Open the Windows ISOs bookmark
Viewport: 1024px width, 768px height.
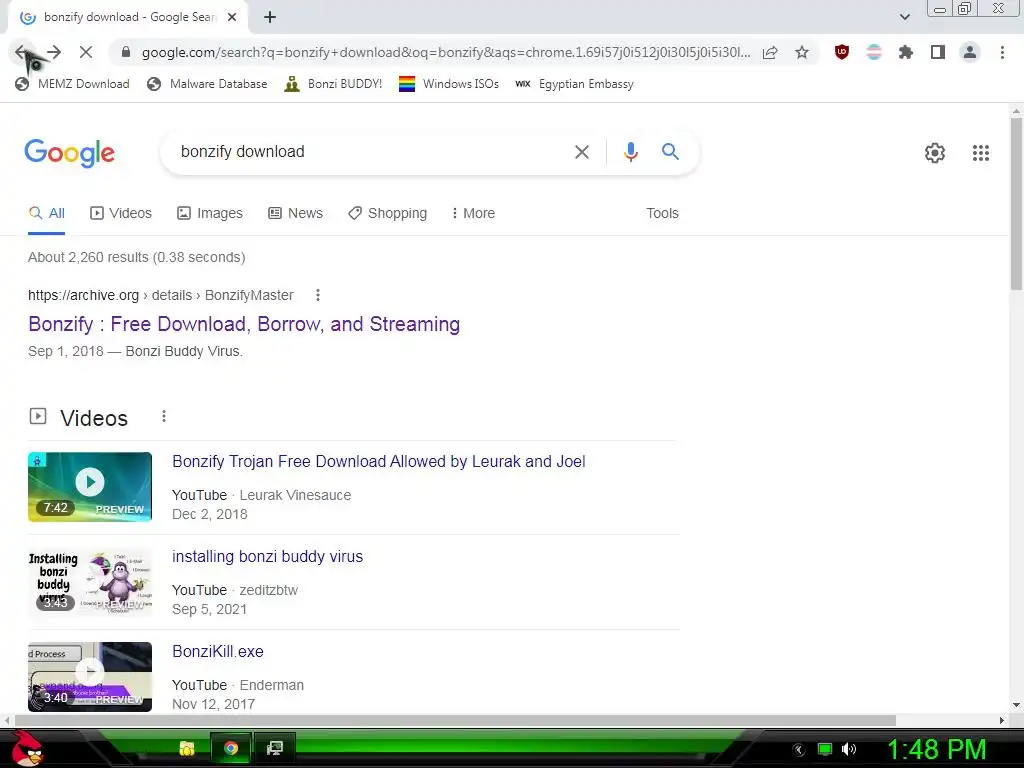tap(449, 84)
